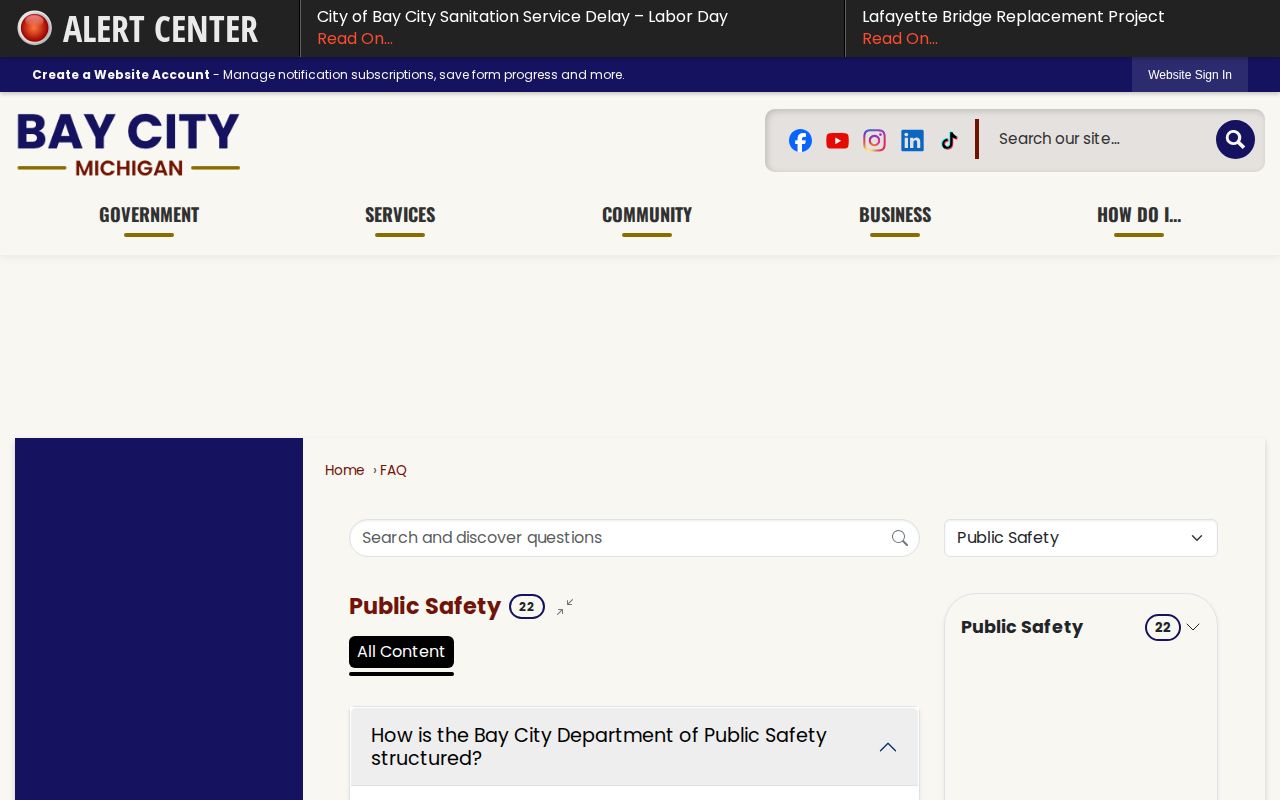Viewport: 1280px width, 800px height.
Task: Read on about Sanitation Service Delay alert
Action: point(355,39)
